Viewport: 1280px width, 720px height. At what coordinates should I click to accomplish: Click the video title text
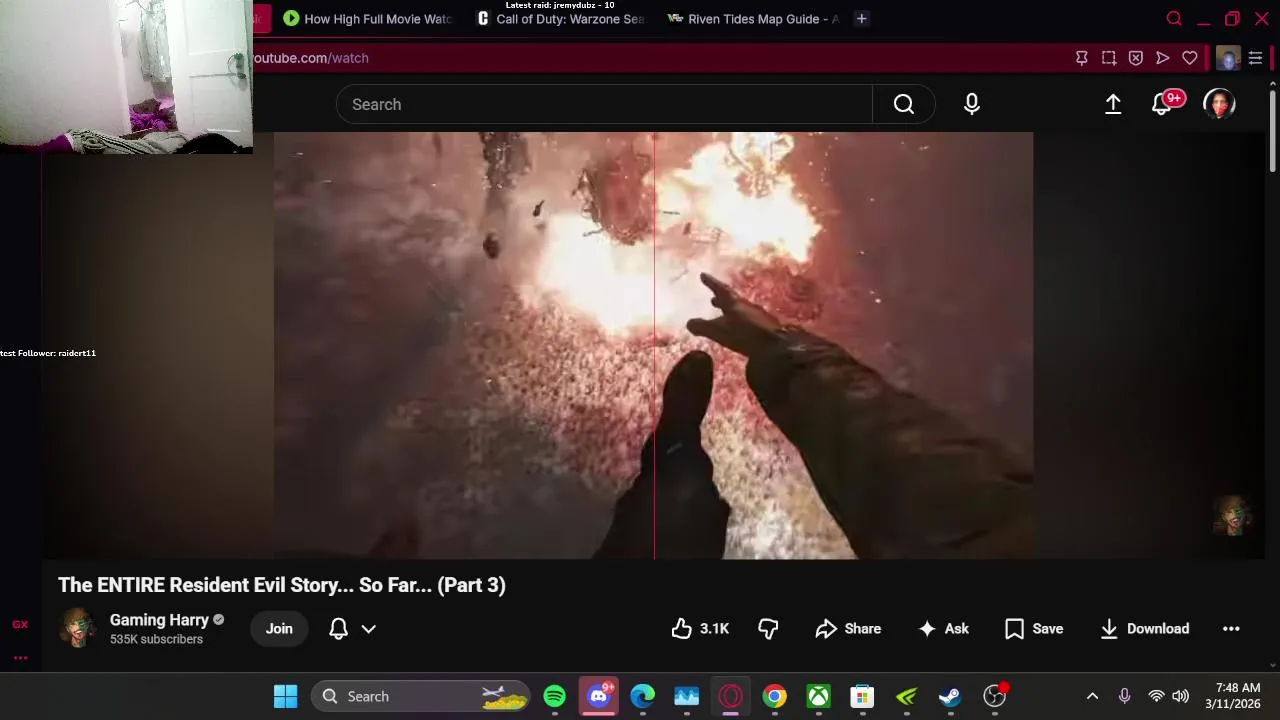pos(282,585)
